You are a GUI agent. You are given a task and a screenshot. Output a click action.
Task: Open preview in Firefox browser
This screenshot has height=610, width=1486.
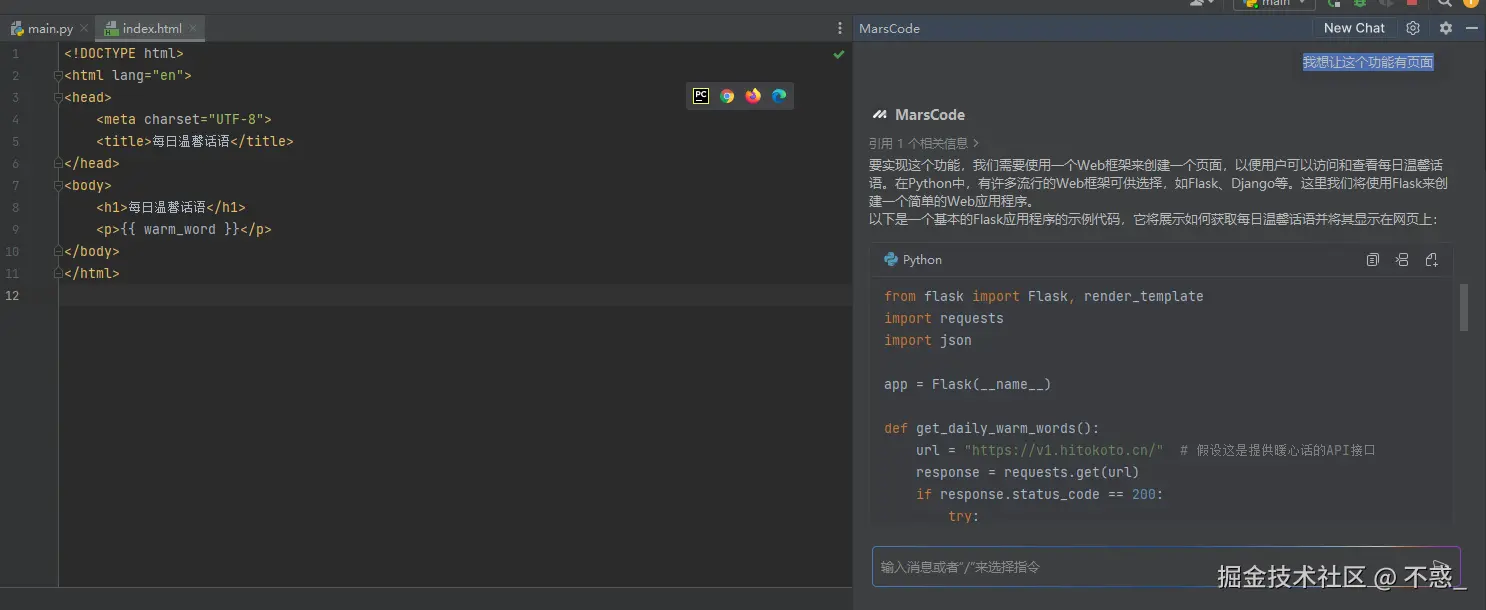tap(753, 96)
